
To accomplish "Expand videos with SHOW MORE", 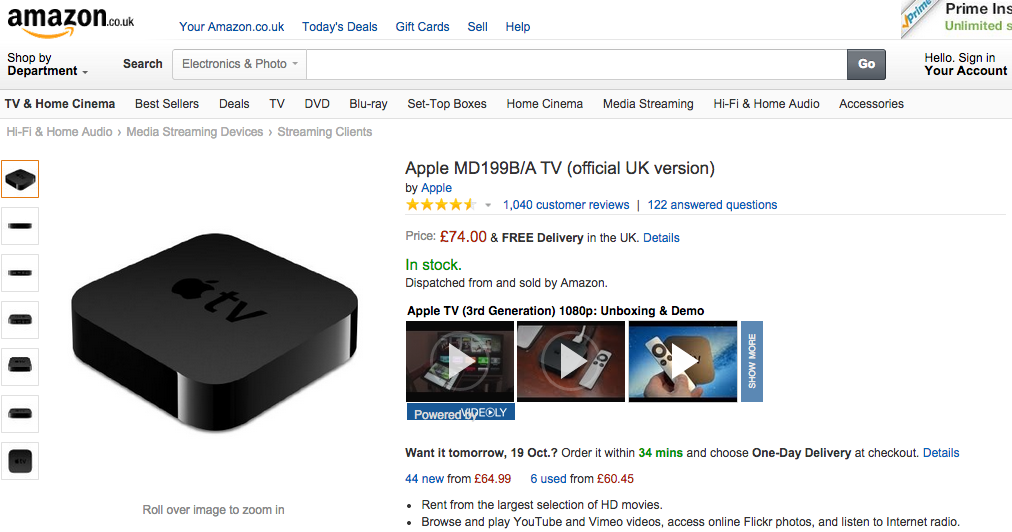I will tap(752, 361).
